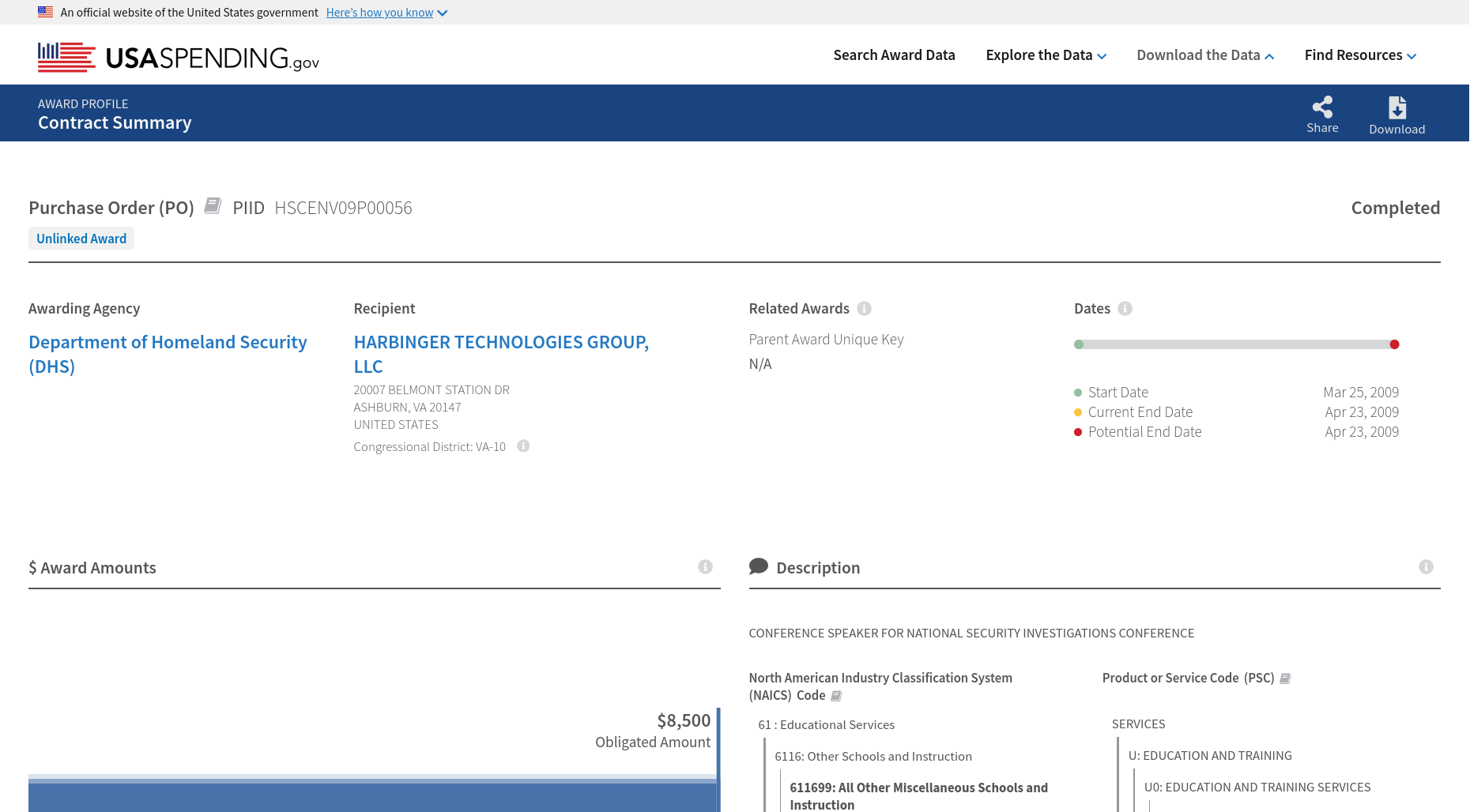Click 'Completed' status text
The height and width of the screenshot is (812, 1470).
pos(1396,208)
